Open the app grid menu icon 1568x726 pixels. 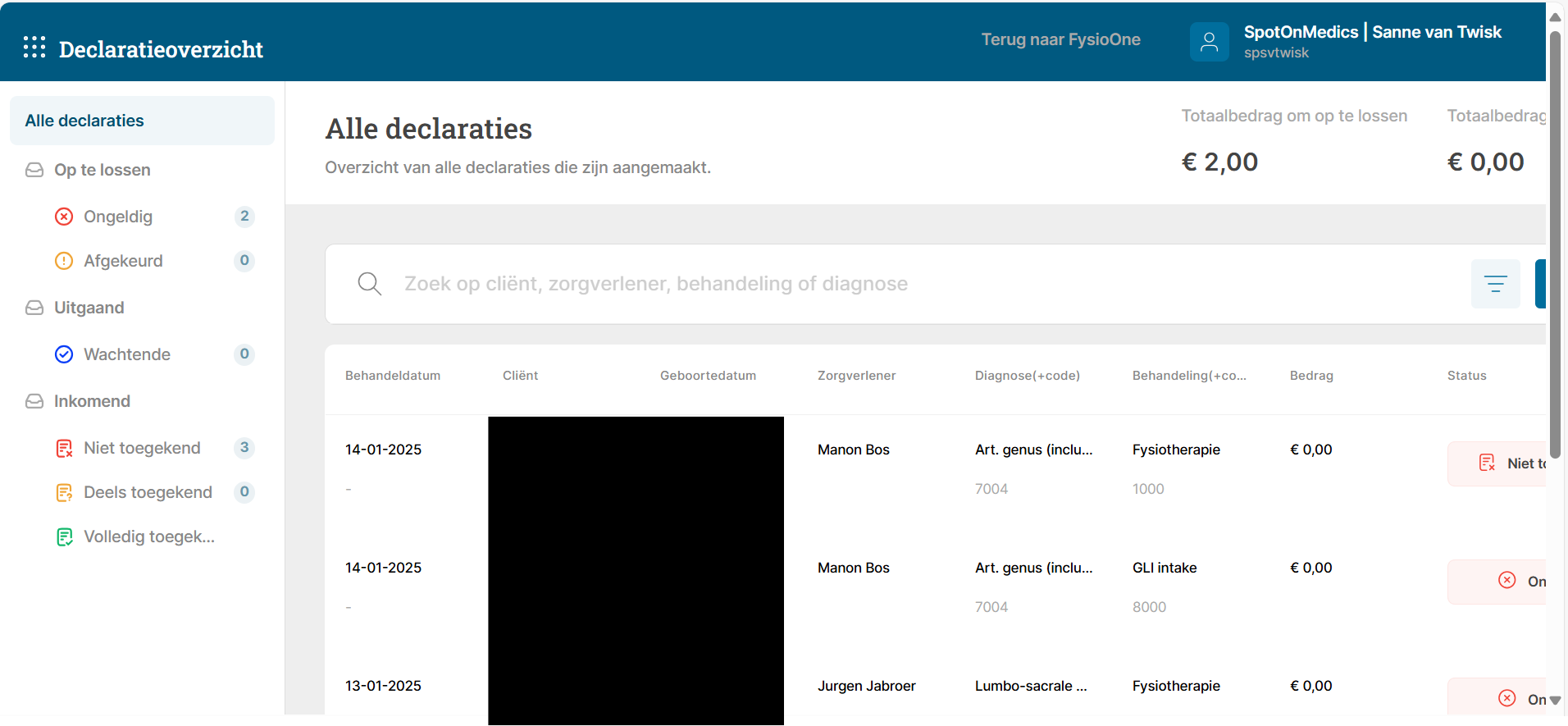tap(34, 48)
